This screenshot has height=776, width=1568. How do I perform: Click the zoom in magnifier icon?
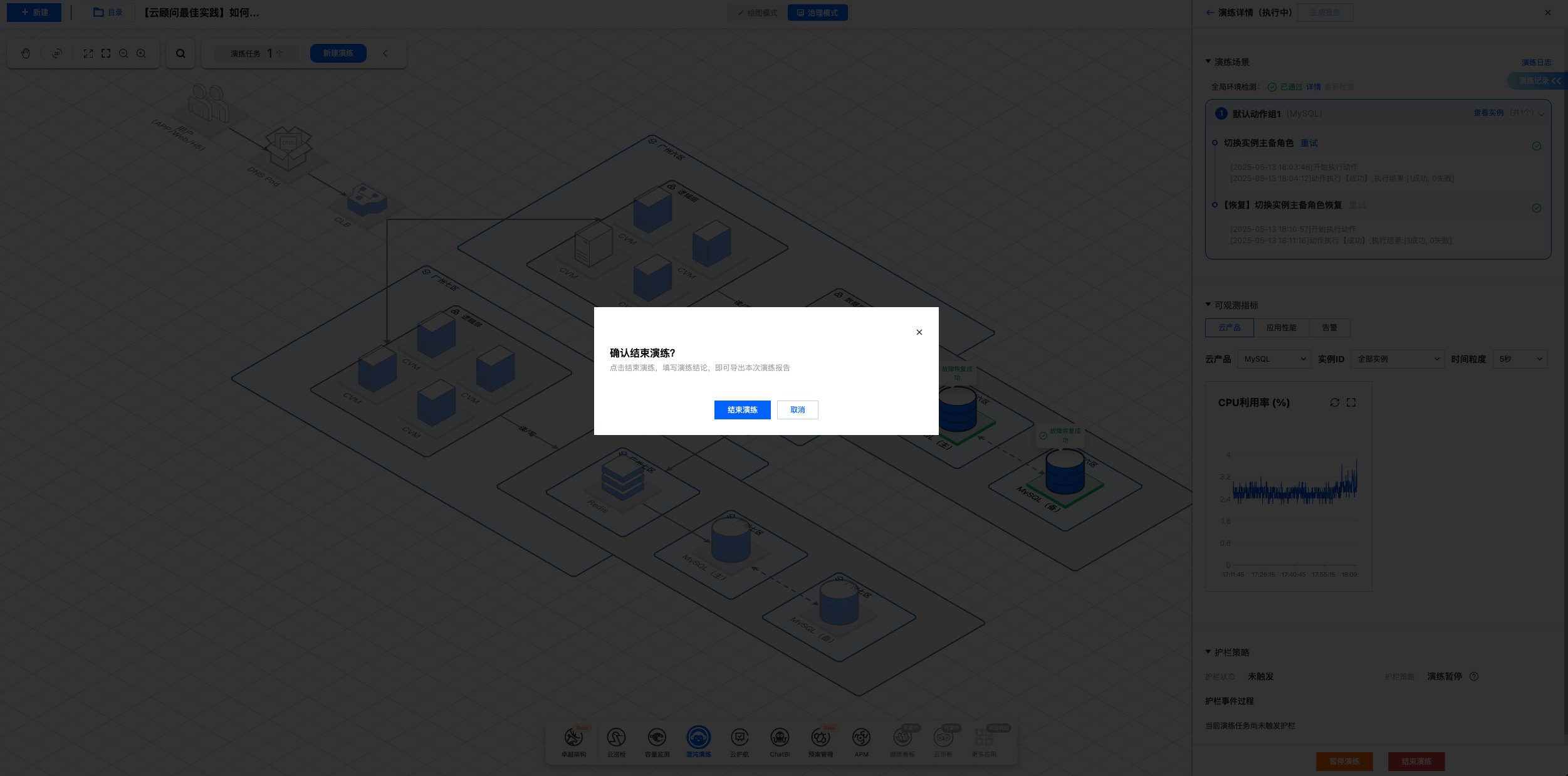click(x=141, y=53)
